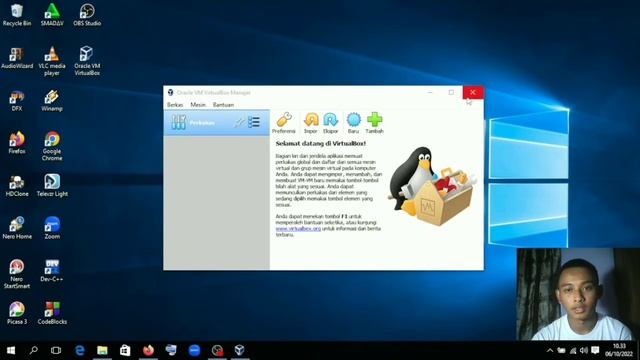
Task: Open the Windows Start menu
Action: [x=11, y=350]
